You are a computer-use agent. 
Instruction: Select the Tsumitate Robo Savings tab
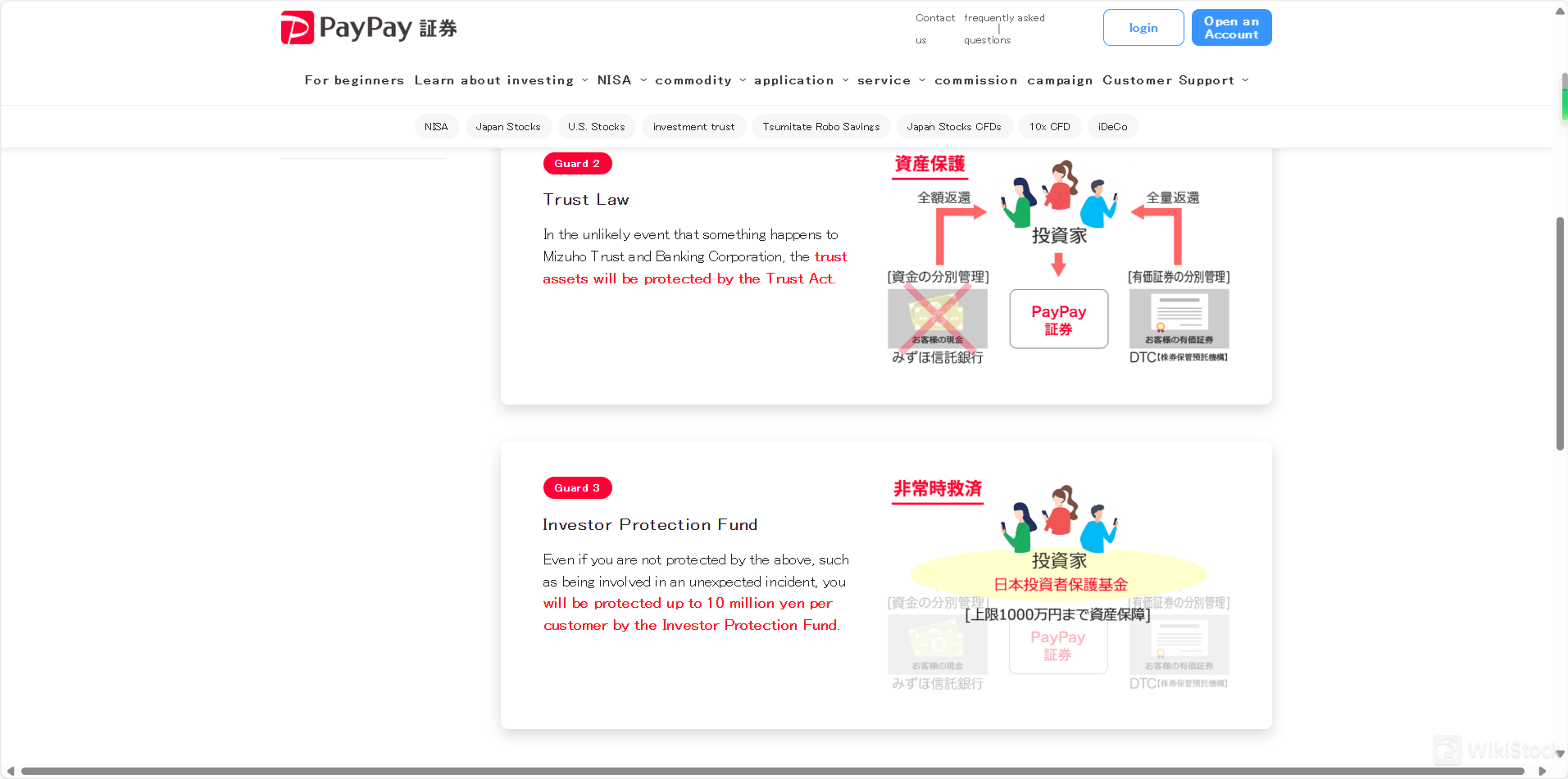click(x=820, y=127)
